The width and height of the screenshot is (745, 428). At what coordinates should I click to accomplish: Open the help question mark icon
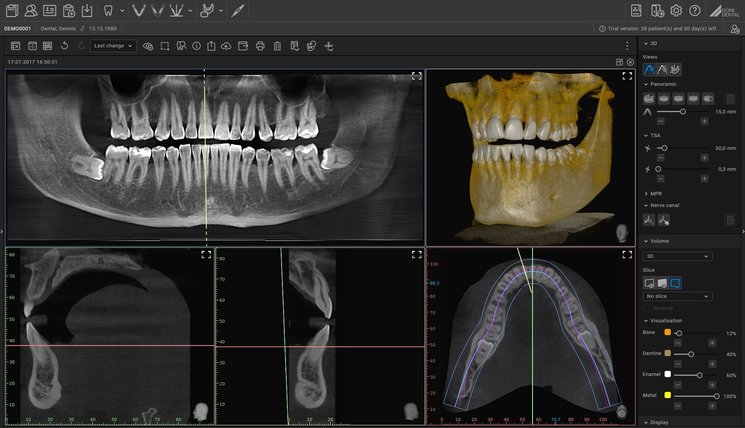coord(695,11)
